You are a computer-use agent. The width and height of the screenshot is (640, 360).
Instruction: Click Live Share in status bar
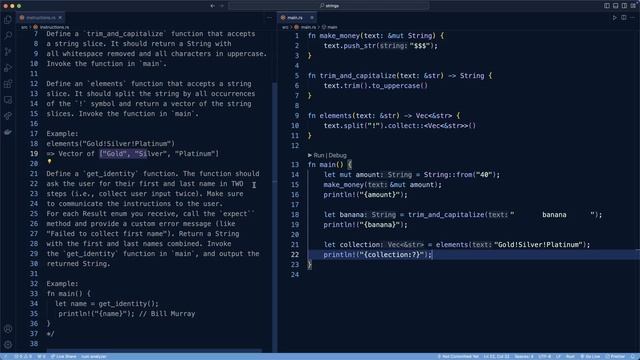click(64, 356)
